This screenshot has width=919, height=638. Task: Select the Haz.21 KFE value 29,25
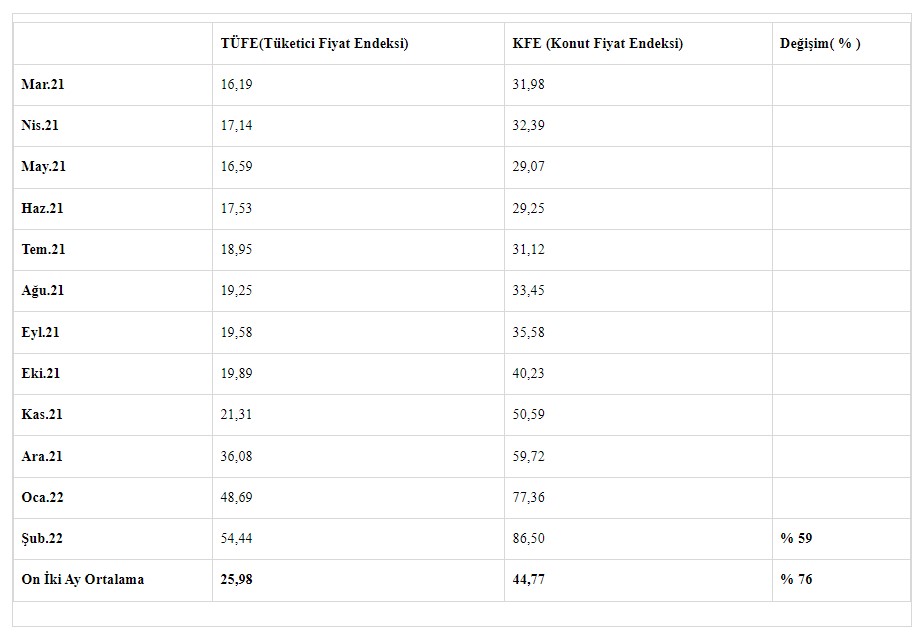pos(528,208)
